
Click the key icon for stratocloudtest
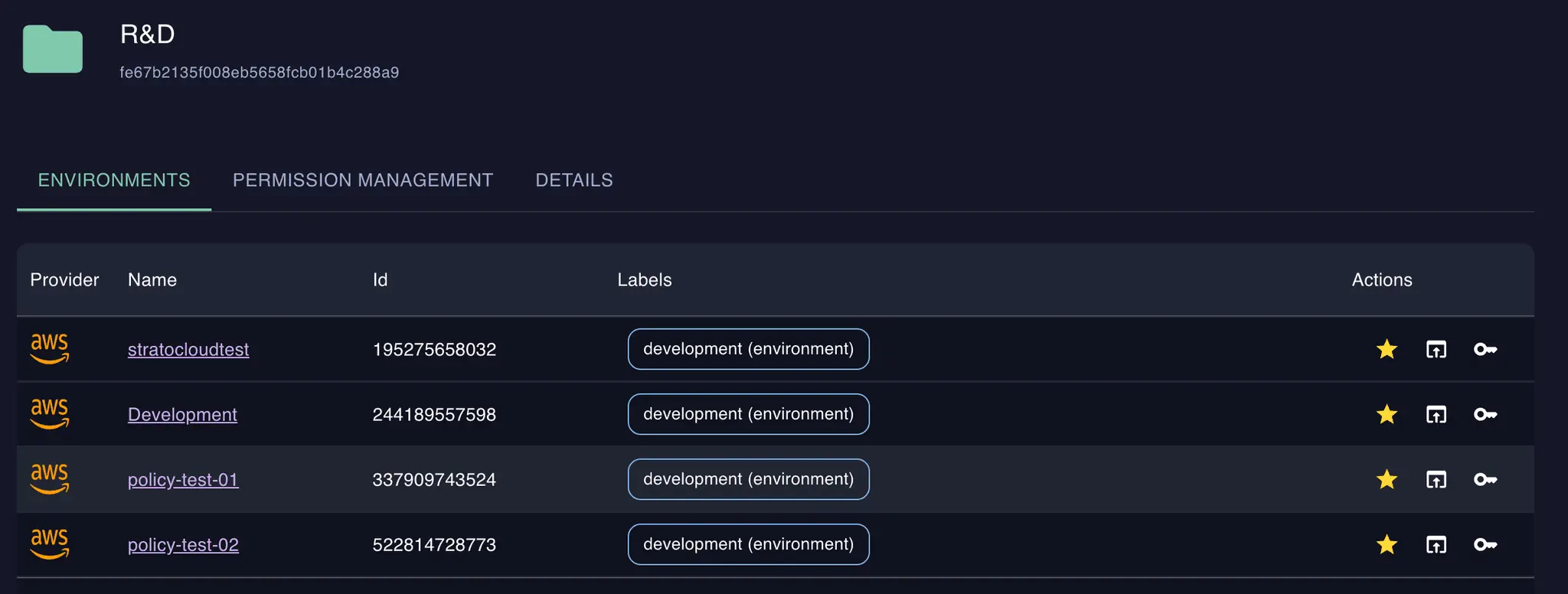pyautogui.click(x=1485, y=349)
